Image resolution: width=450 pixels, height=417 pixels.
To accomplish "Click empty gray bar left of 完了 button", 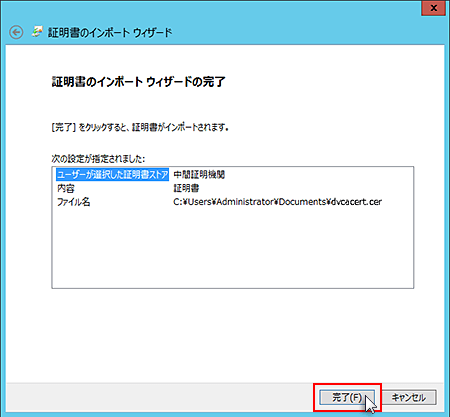I will [160, 397].
